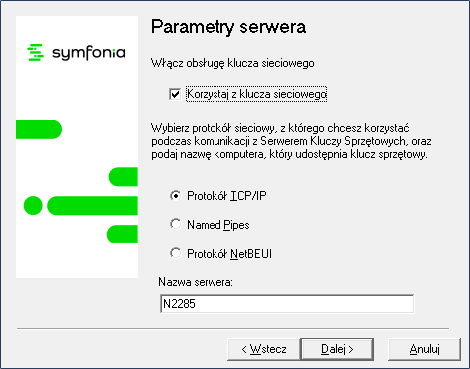Select the Protokół TCP/IP radio button

click(175, 196)
